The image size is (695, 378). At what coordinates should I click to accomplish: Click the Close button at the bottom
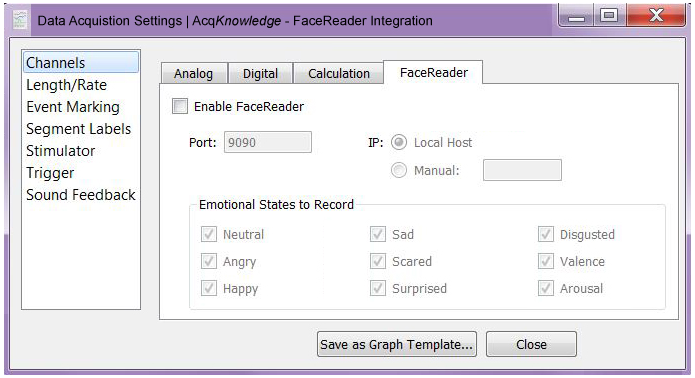(x=531, y=344)
